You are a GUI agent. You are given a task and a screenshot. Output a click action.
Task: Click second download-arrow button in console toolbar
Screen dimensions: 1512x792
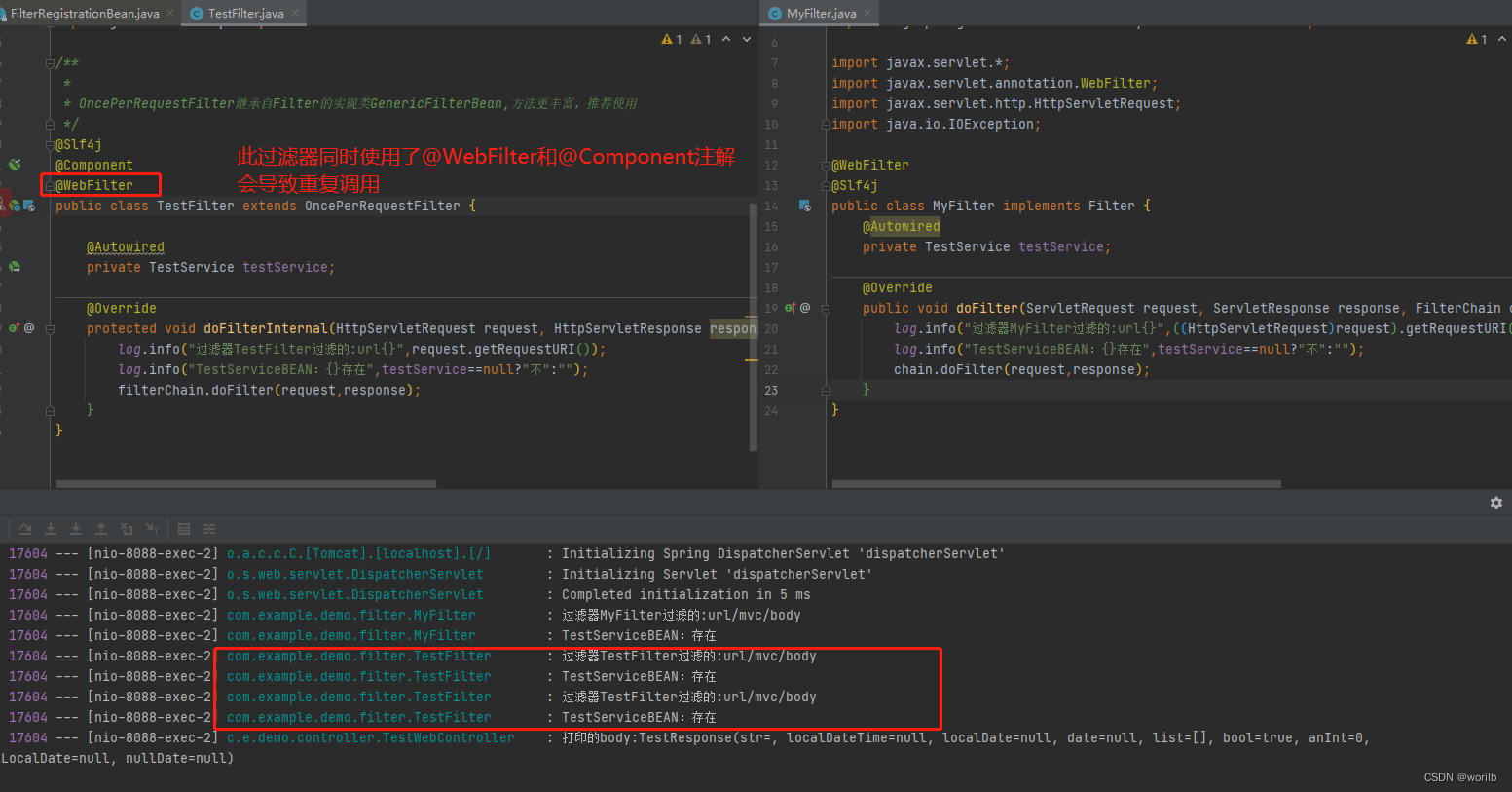coord(76,529)
